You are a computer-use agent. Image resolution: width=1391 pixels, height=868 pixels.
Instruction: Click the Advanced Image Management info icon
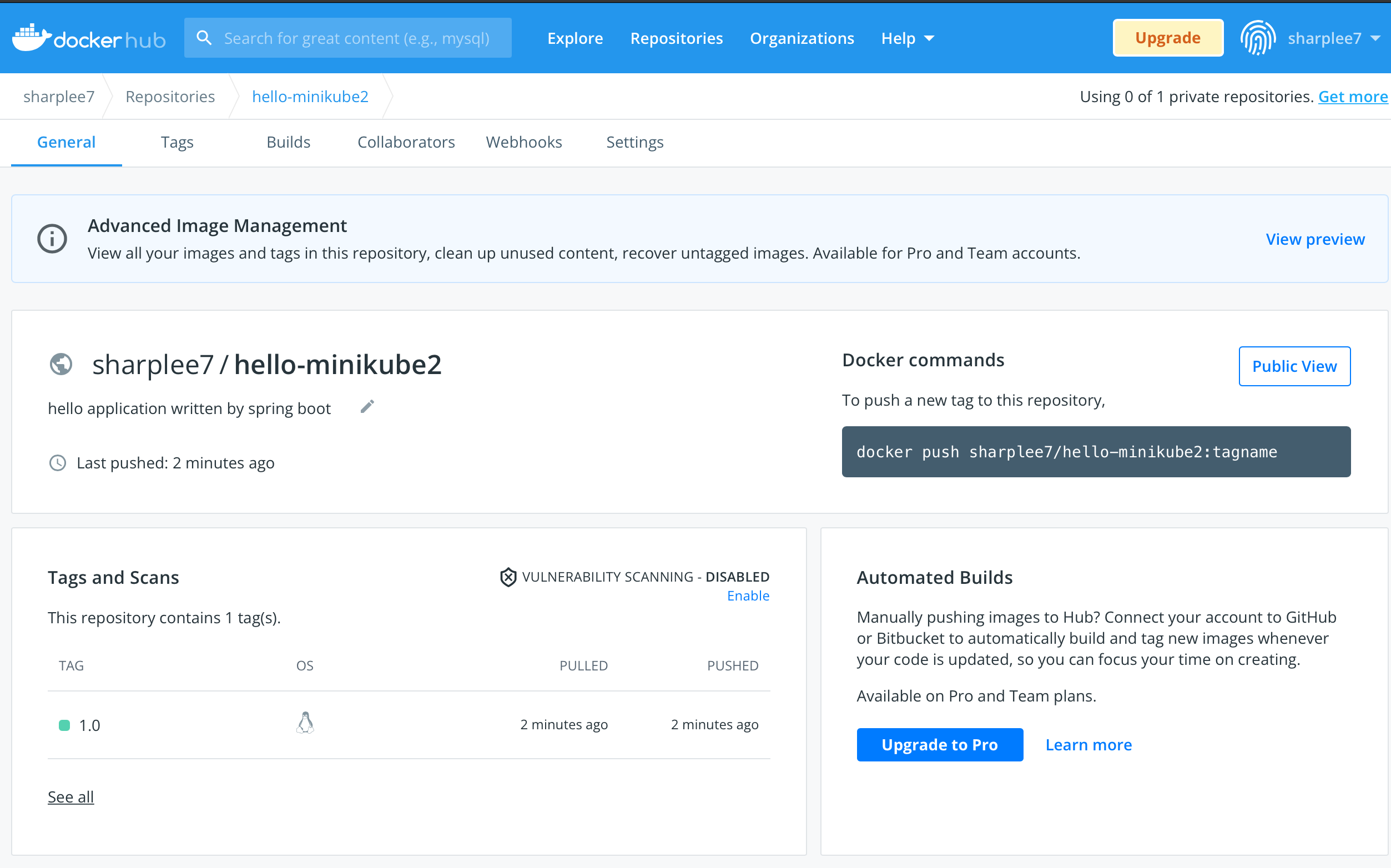(52, 238)
